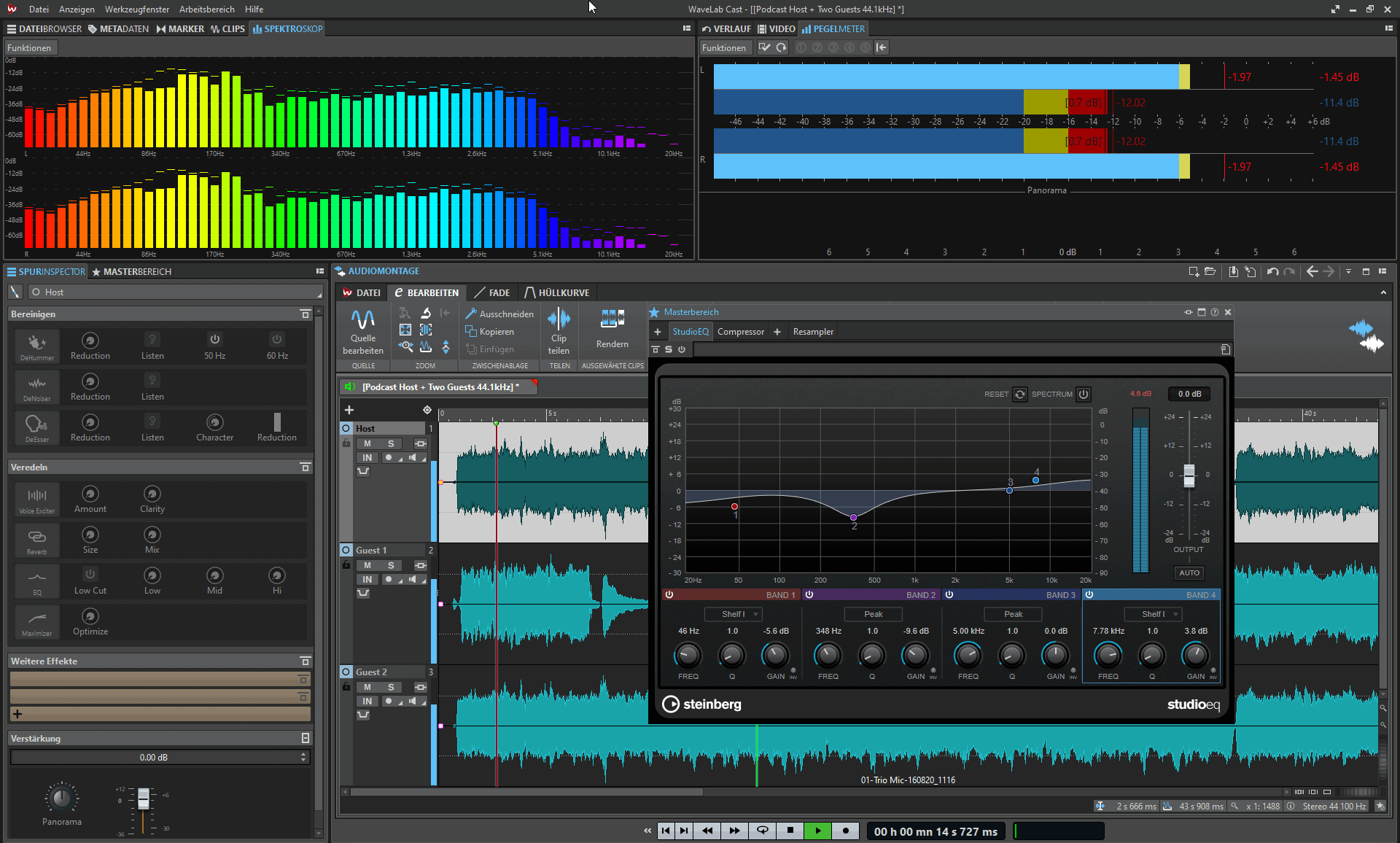Open the Funktionen dropdown in Pegelmeter
This screenshot has height=843, width=1400.
click(725, 47)
